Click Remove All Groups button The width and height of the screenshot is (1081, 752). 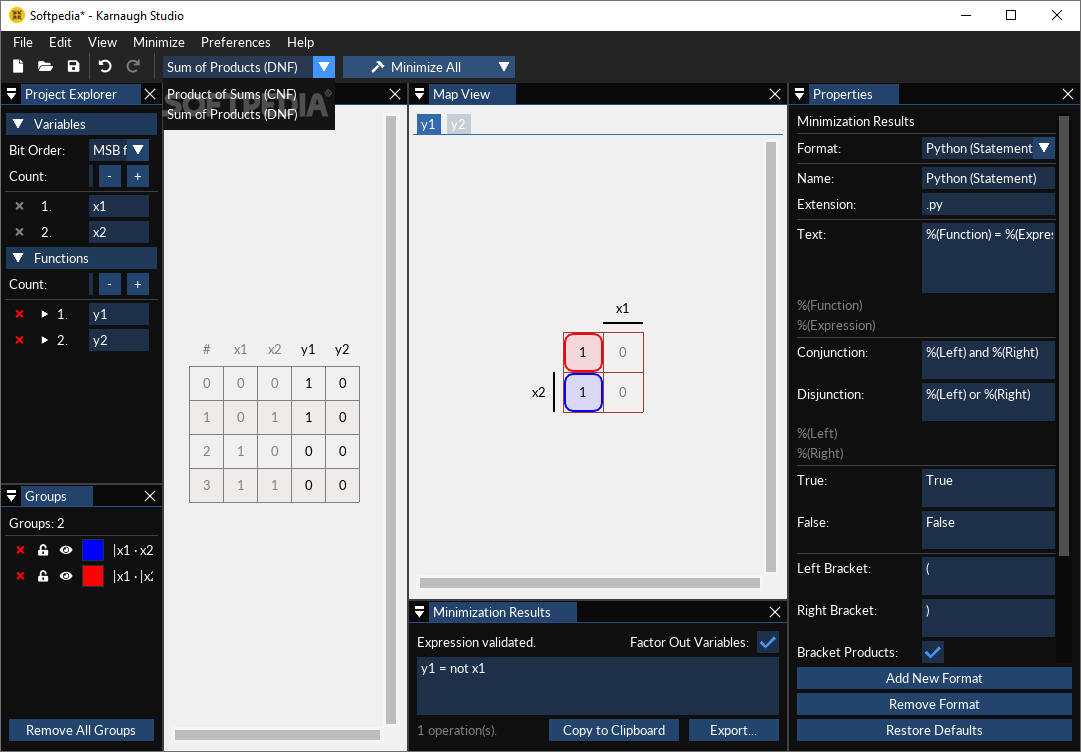[81, 730]
